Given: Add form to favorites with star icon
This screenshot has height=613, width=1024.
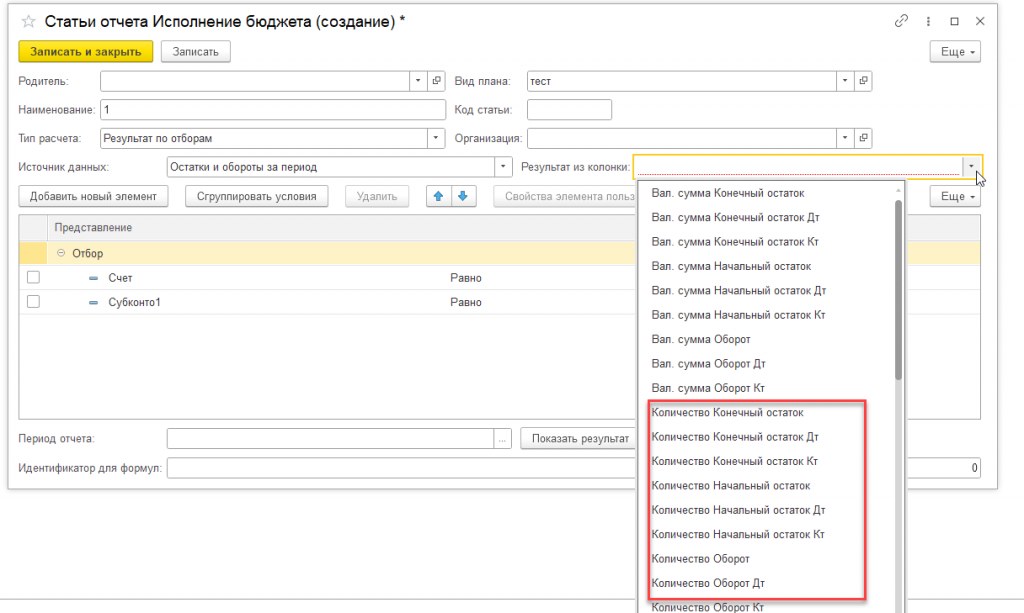Looking at the screenshot, I should 28,22.
